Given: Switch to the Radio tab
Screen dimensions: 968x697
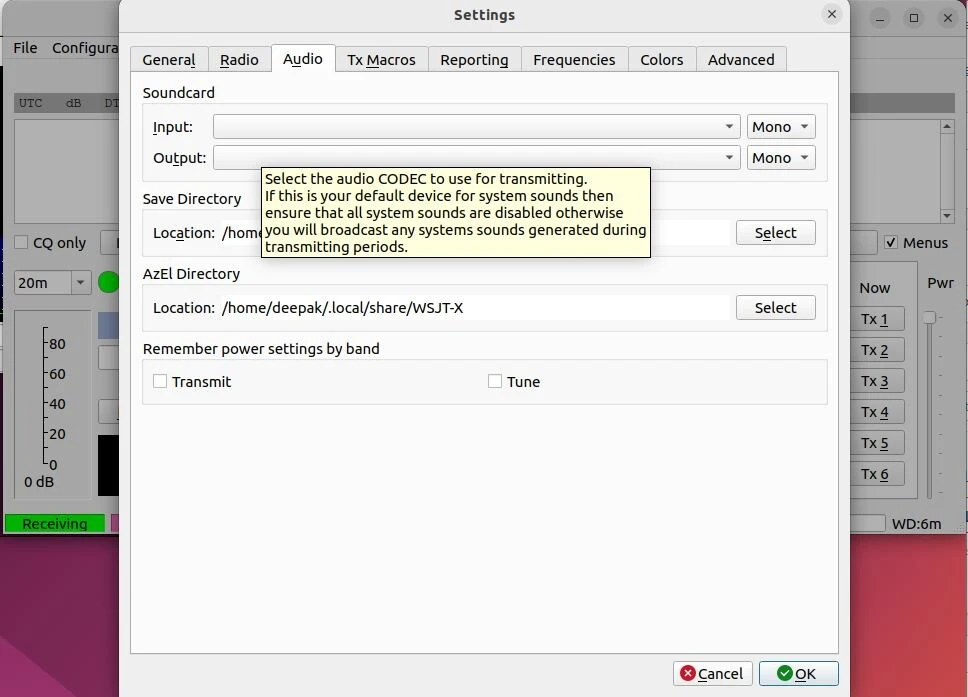Looking at the screenshot, I should pos(239,60).
